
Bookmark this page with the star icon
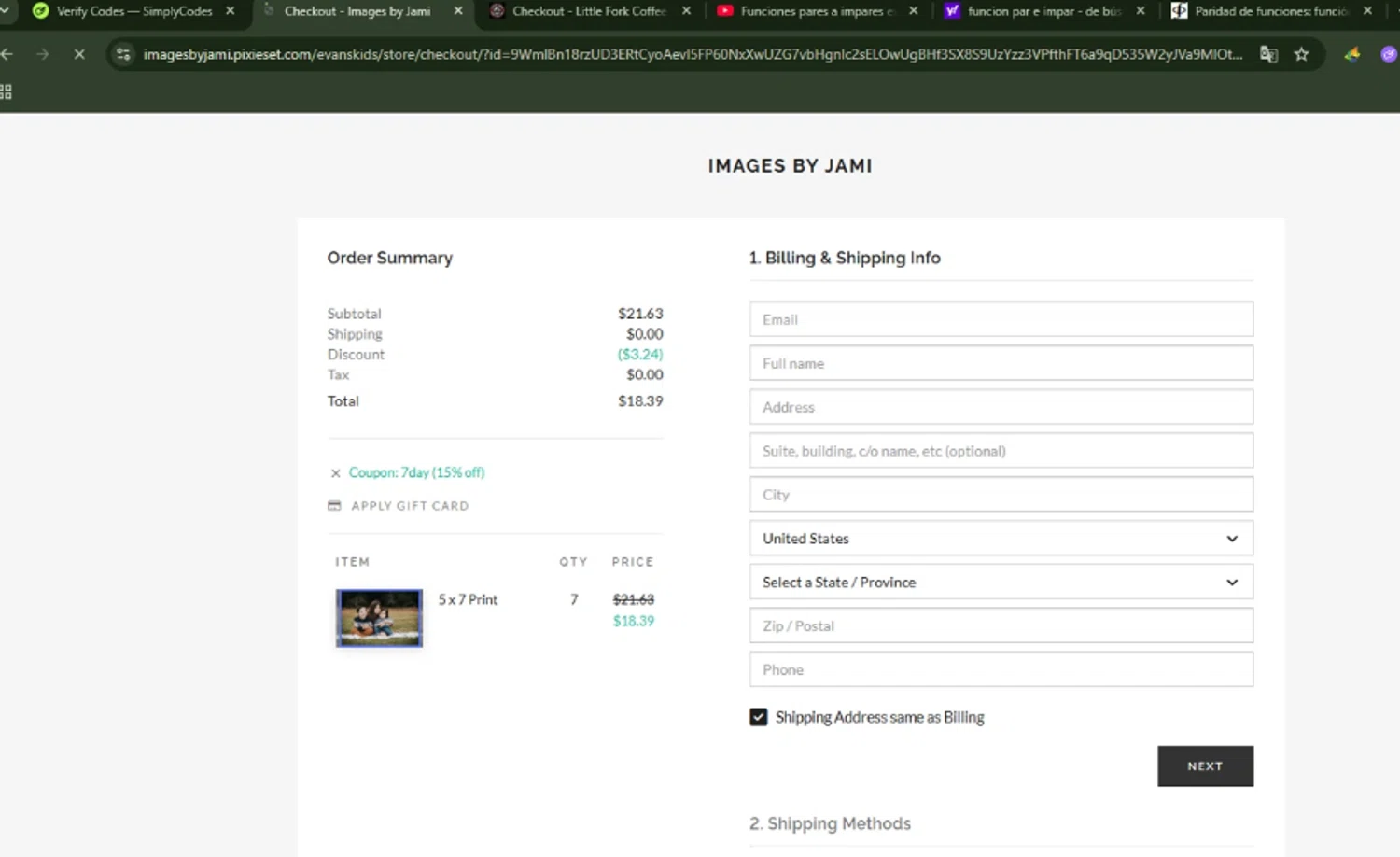coord(1302,54)
